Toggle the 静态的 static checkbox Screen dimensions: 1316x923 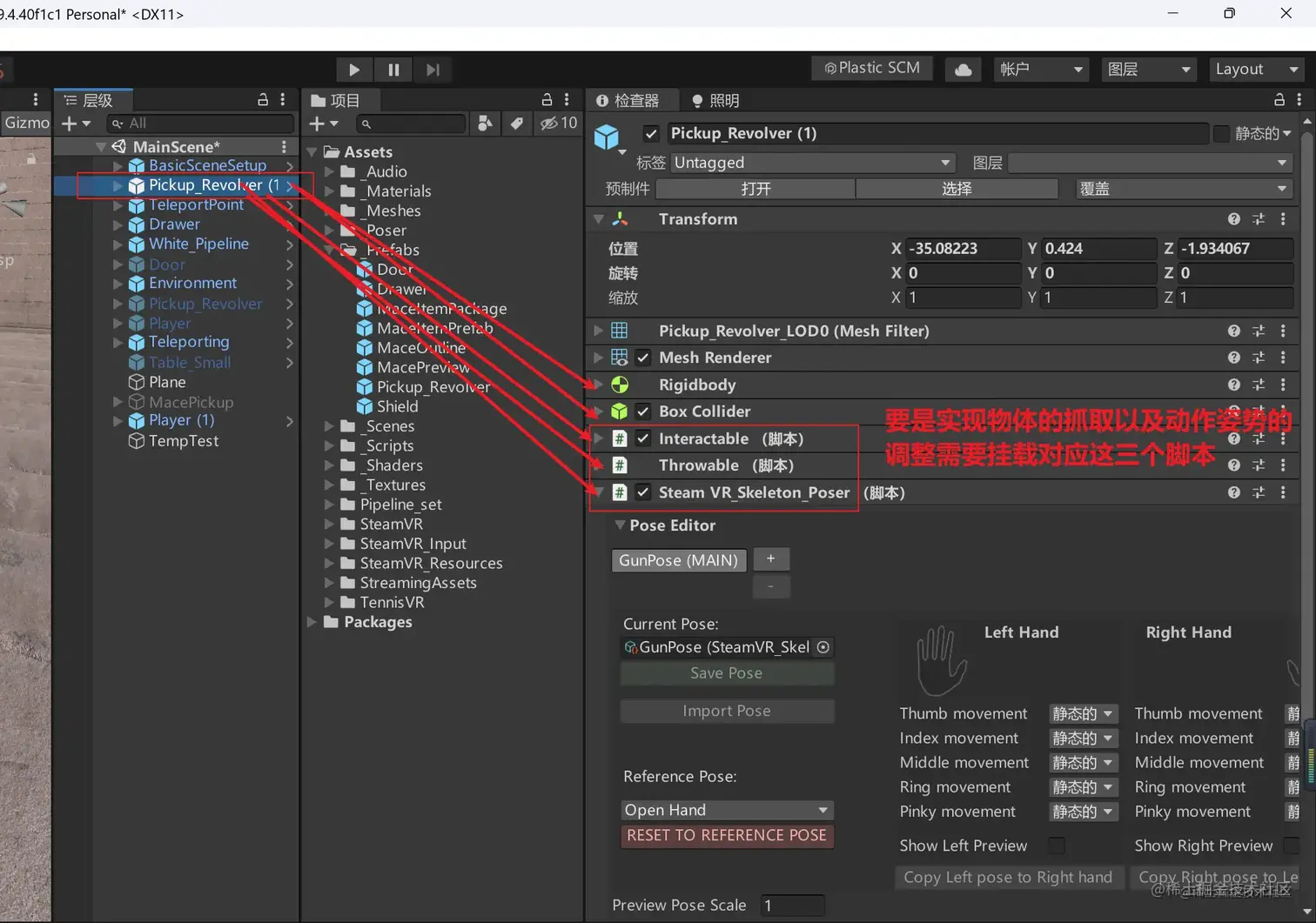(1221, 133)
